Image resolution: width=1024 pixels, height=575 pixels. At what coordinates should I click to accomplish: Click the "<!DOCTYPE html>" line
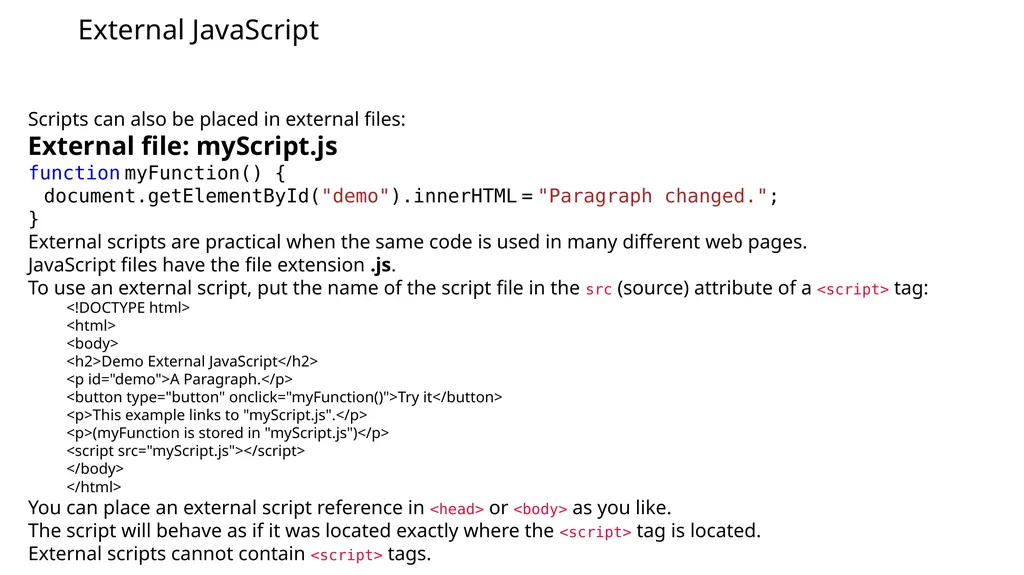pos(128,308)
